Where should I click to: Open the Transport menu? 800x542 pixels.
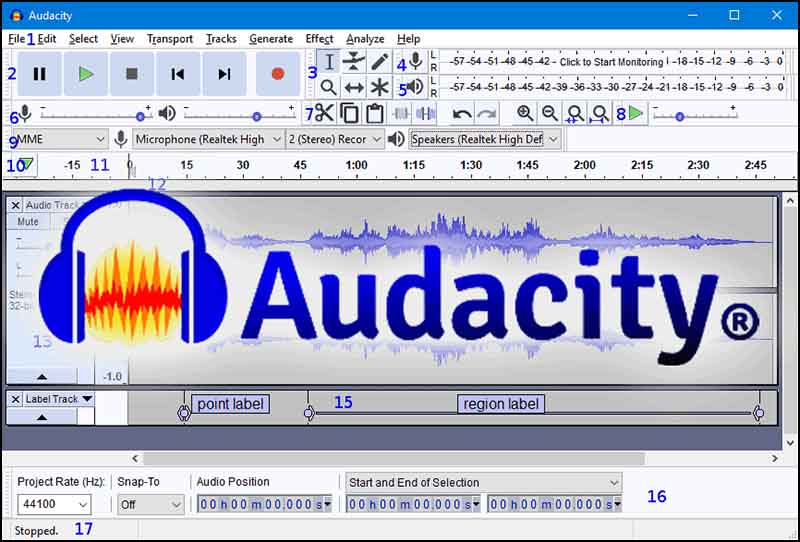pos(170,39)
